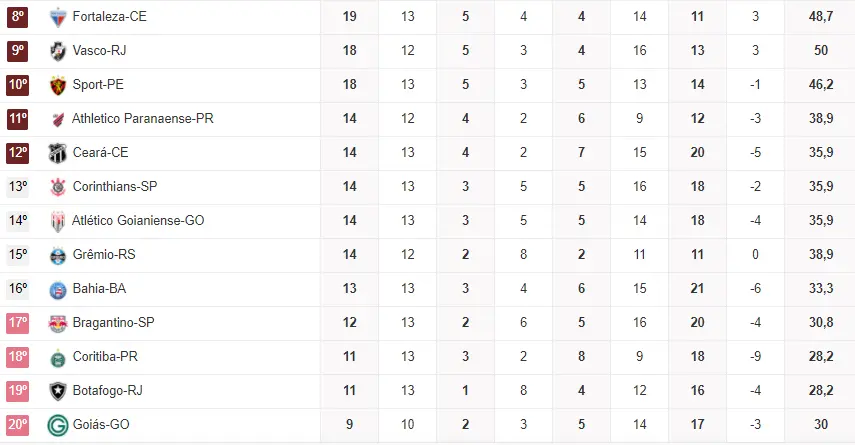This screenshot has height=445, width=855.
Task: Click the 12º position badge
Action: [18, 153]
